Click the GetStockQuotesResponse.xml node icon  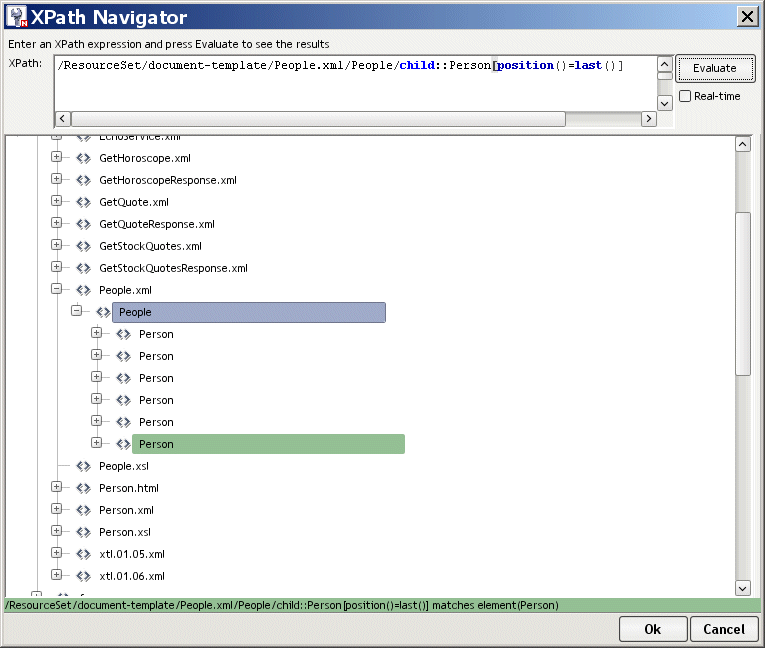point(83,268)
